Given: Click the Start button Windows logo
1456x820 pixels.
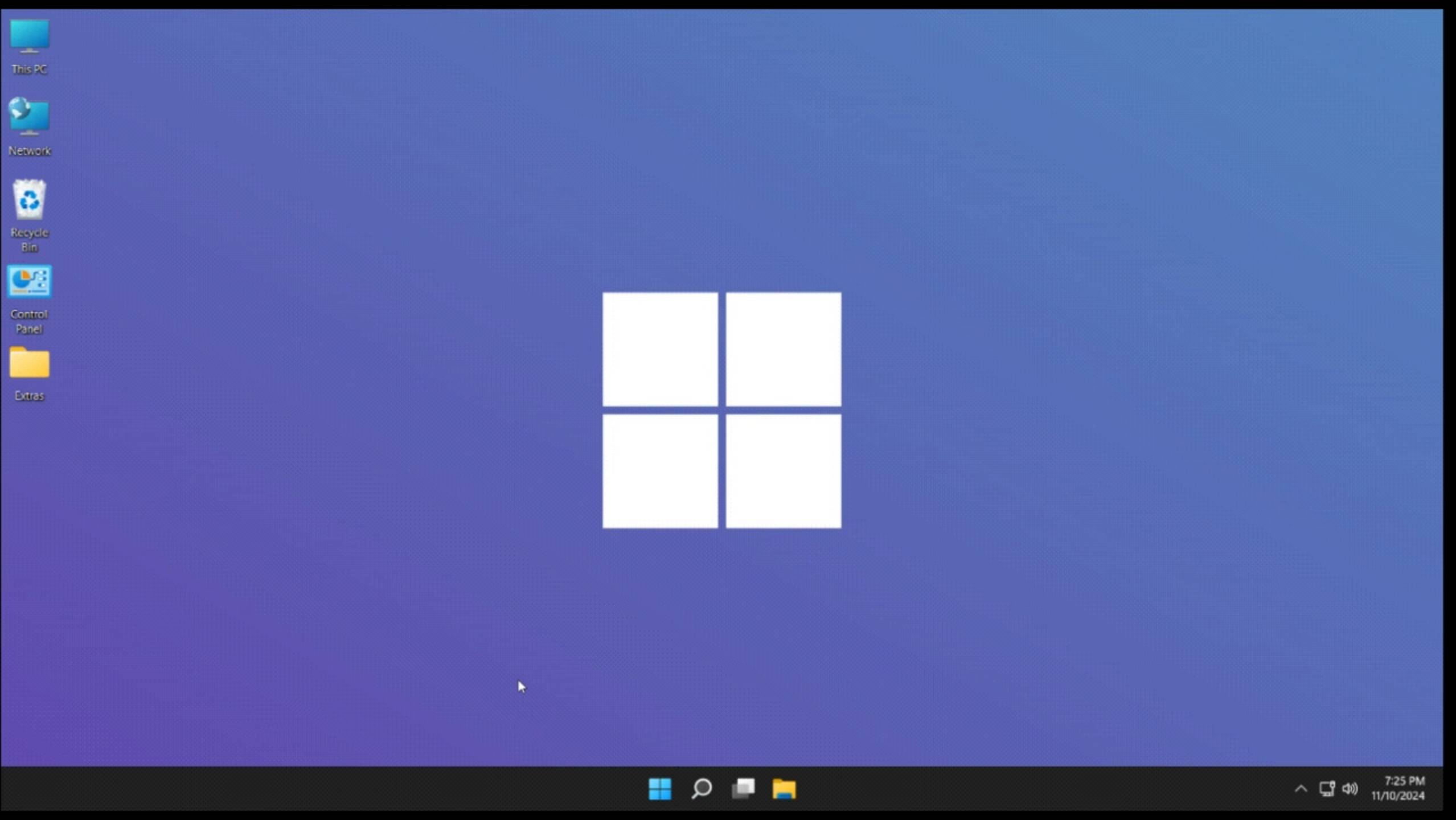Looking at the screenshot, I should click(660, 789).
